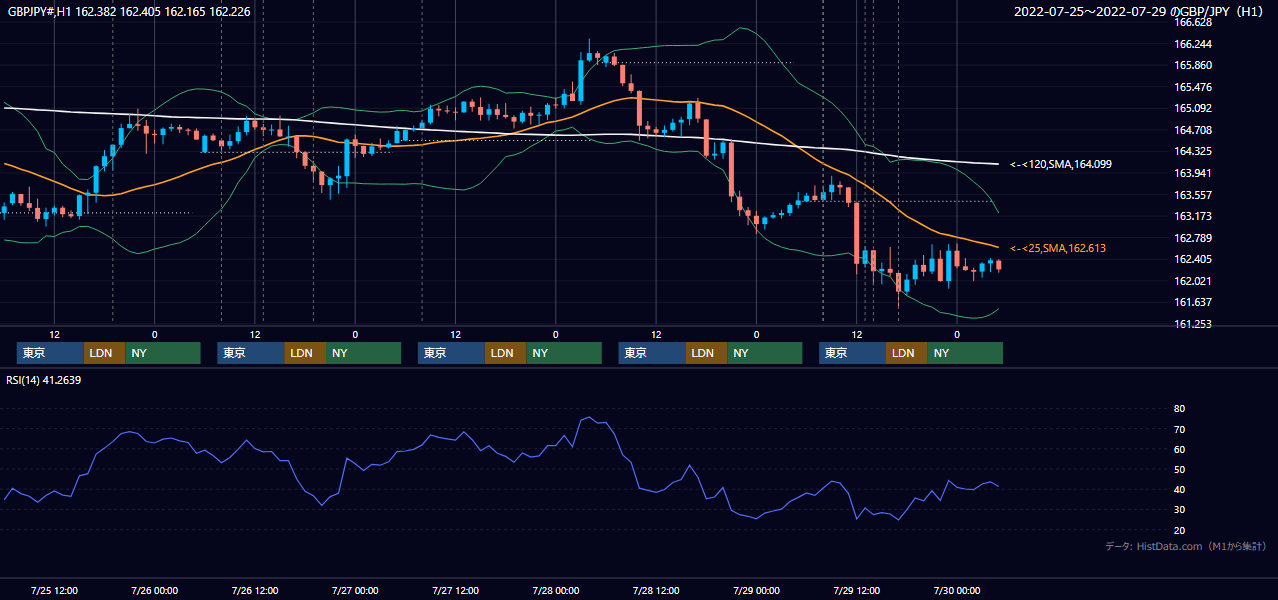Click price axis value 166.628
The height and width of the screenshot is (600, 1278).
[x=1193, y=22]
